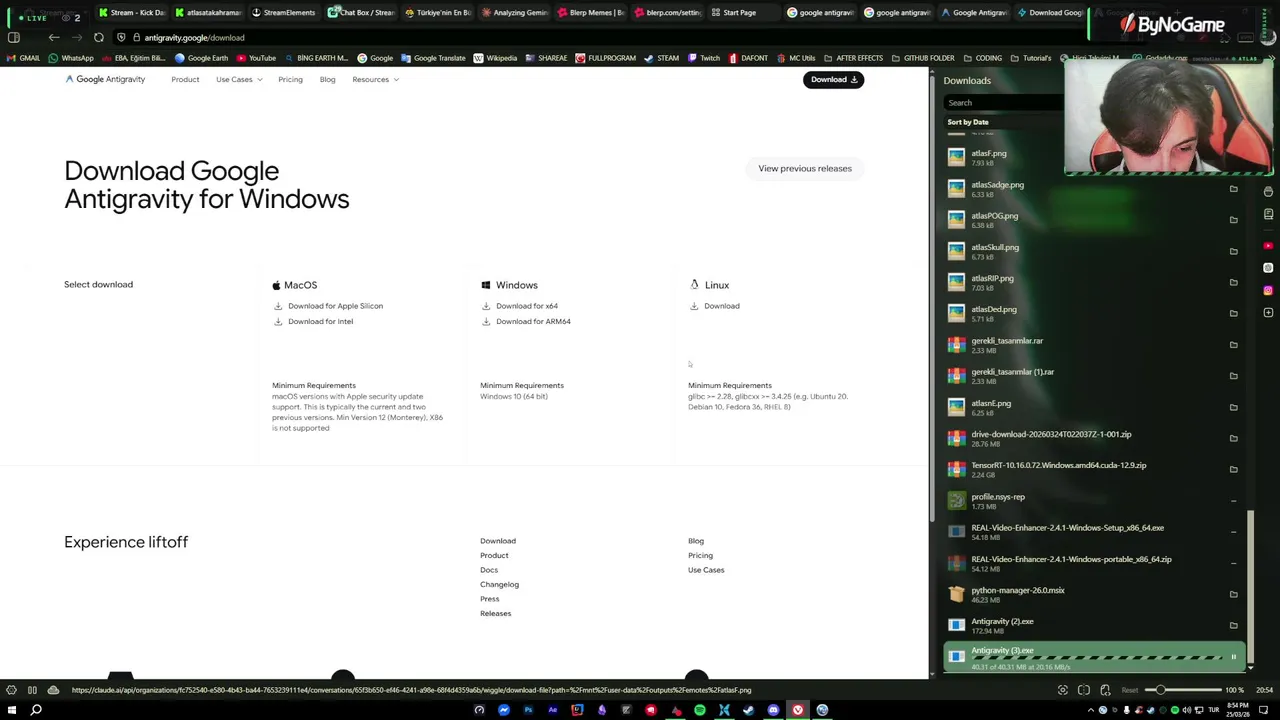Click the zoom Reset button in status bar

pos(1130,690)
